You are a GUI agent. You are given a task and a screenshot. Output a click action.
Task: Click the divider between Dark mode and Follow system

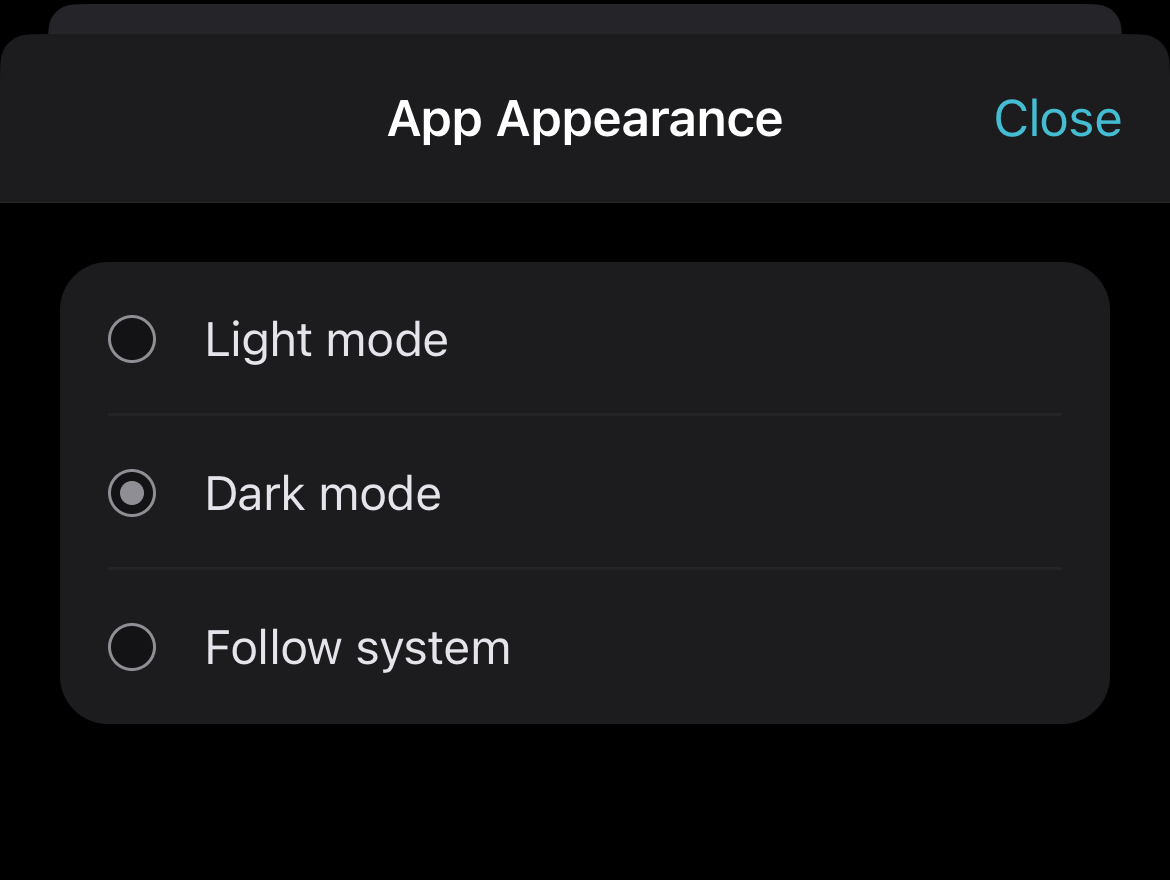(x=584, y=569)
